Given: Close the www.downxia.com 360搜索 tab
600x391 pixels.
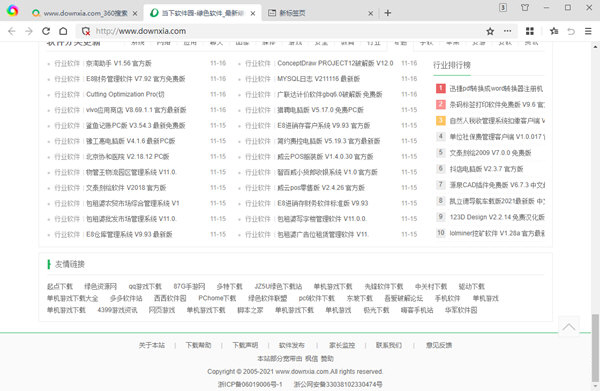Looking at the screenshot, I should [x=135, y=13].
